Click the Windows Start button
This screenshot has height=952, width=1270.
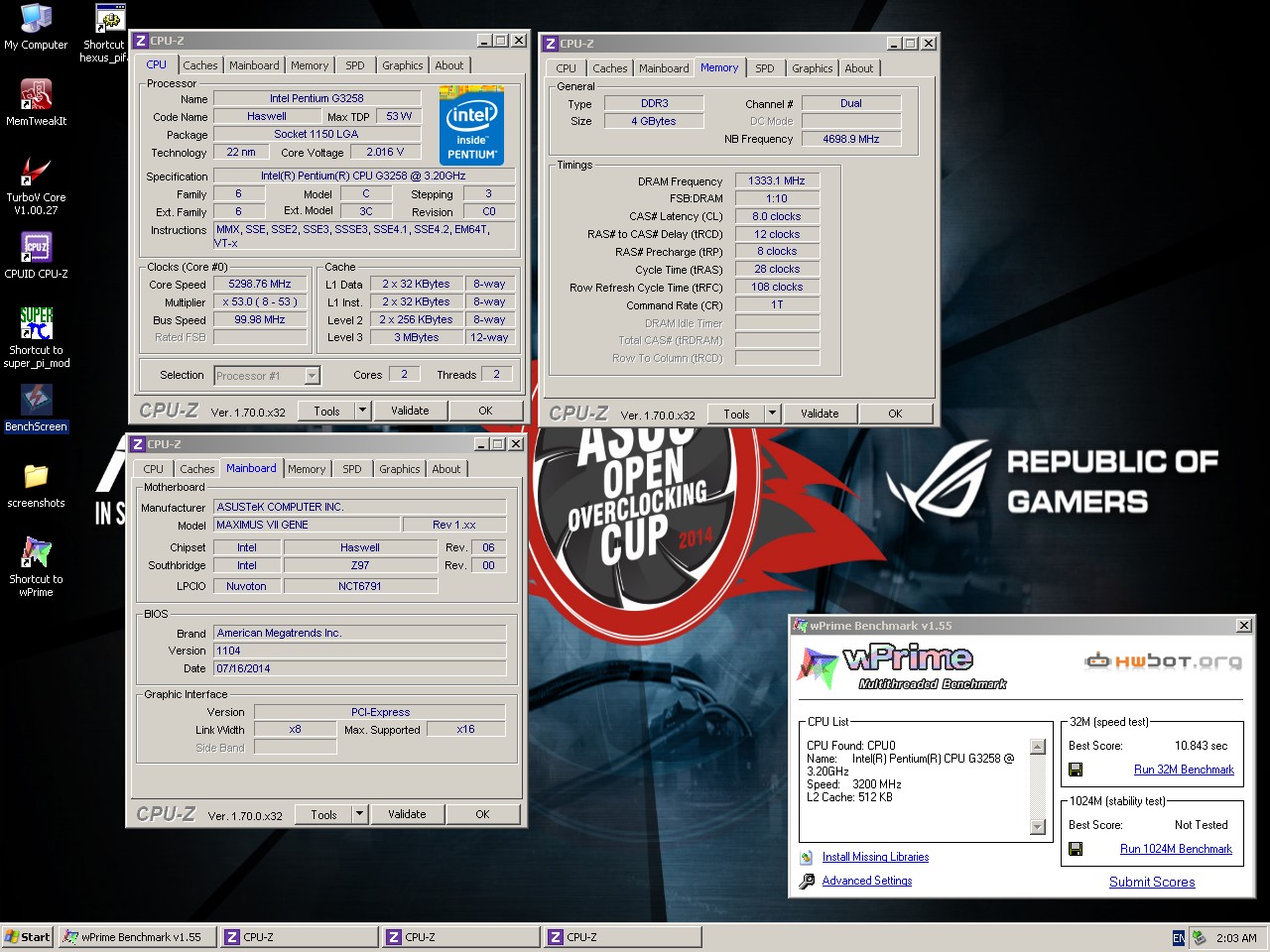(27, 937)
